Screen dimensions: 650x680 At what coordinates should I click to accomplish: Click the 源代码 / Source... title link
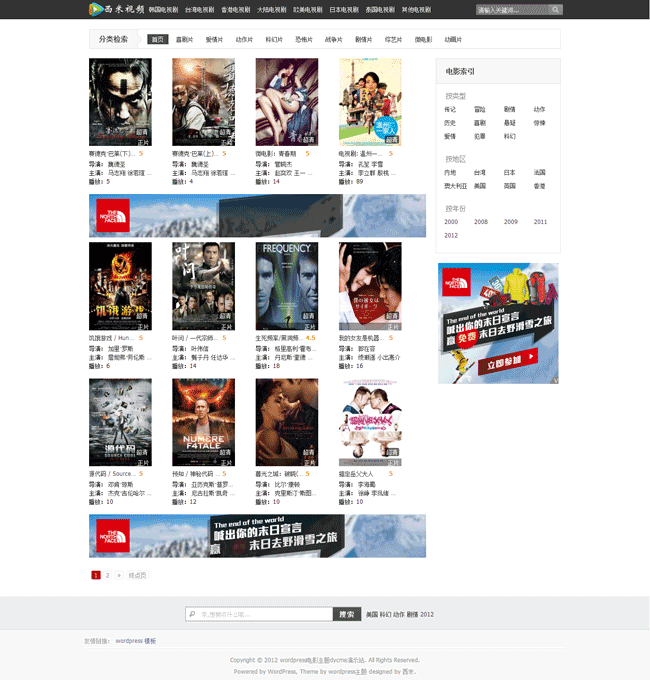112,474
